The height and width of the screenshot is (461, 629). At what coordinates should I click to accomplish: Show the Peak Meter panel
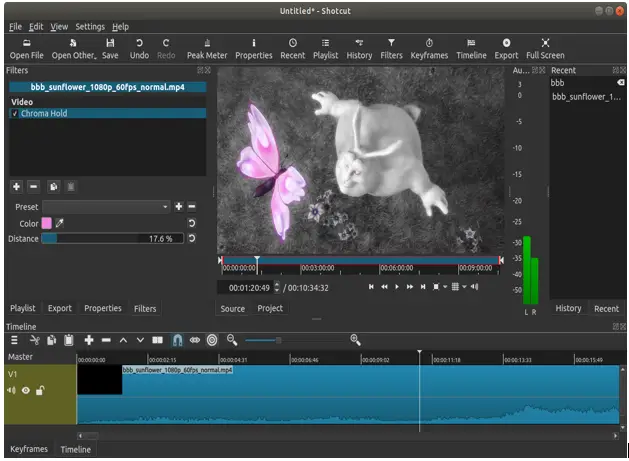(207, 49)
